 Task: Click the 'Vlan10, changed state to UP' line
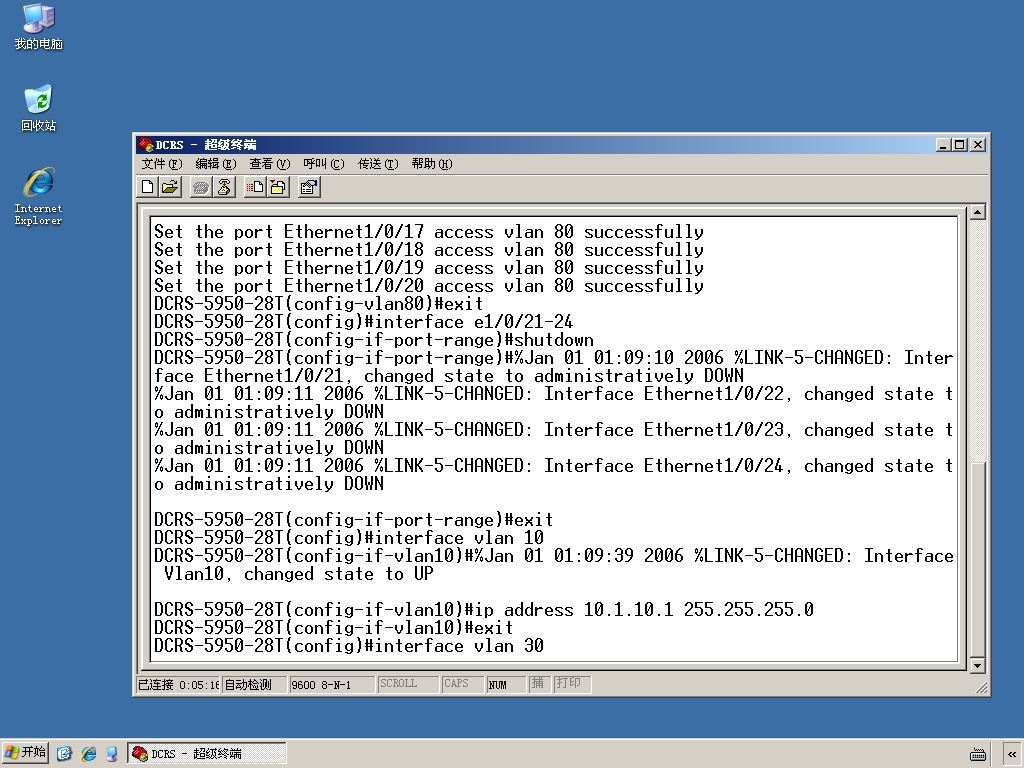coord(298,574)
